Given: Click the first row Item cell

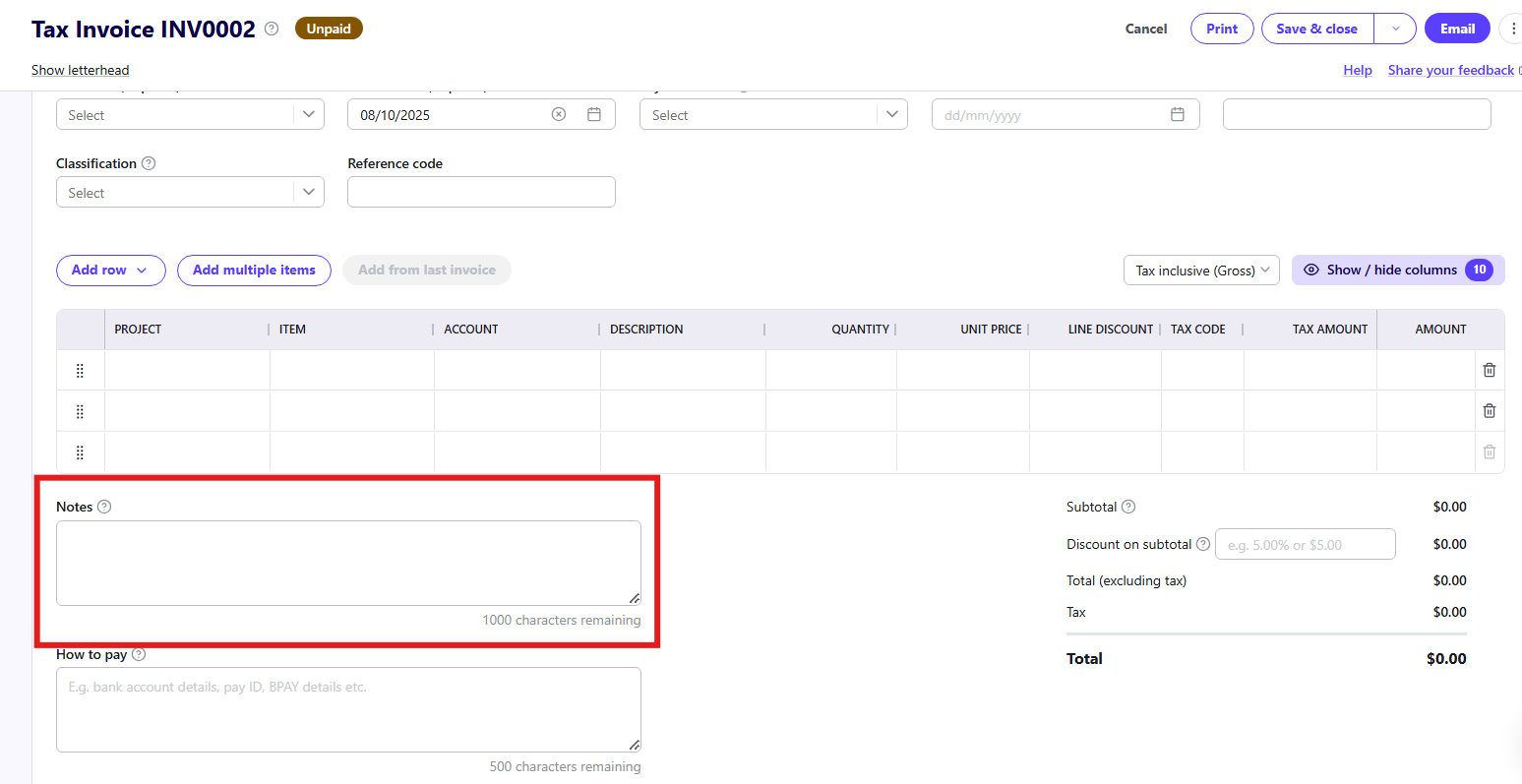Looking at the screenshot, I should click(352, 370).
